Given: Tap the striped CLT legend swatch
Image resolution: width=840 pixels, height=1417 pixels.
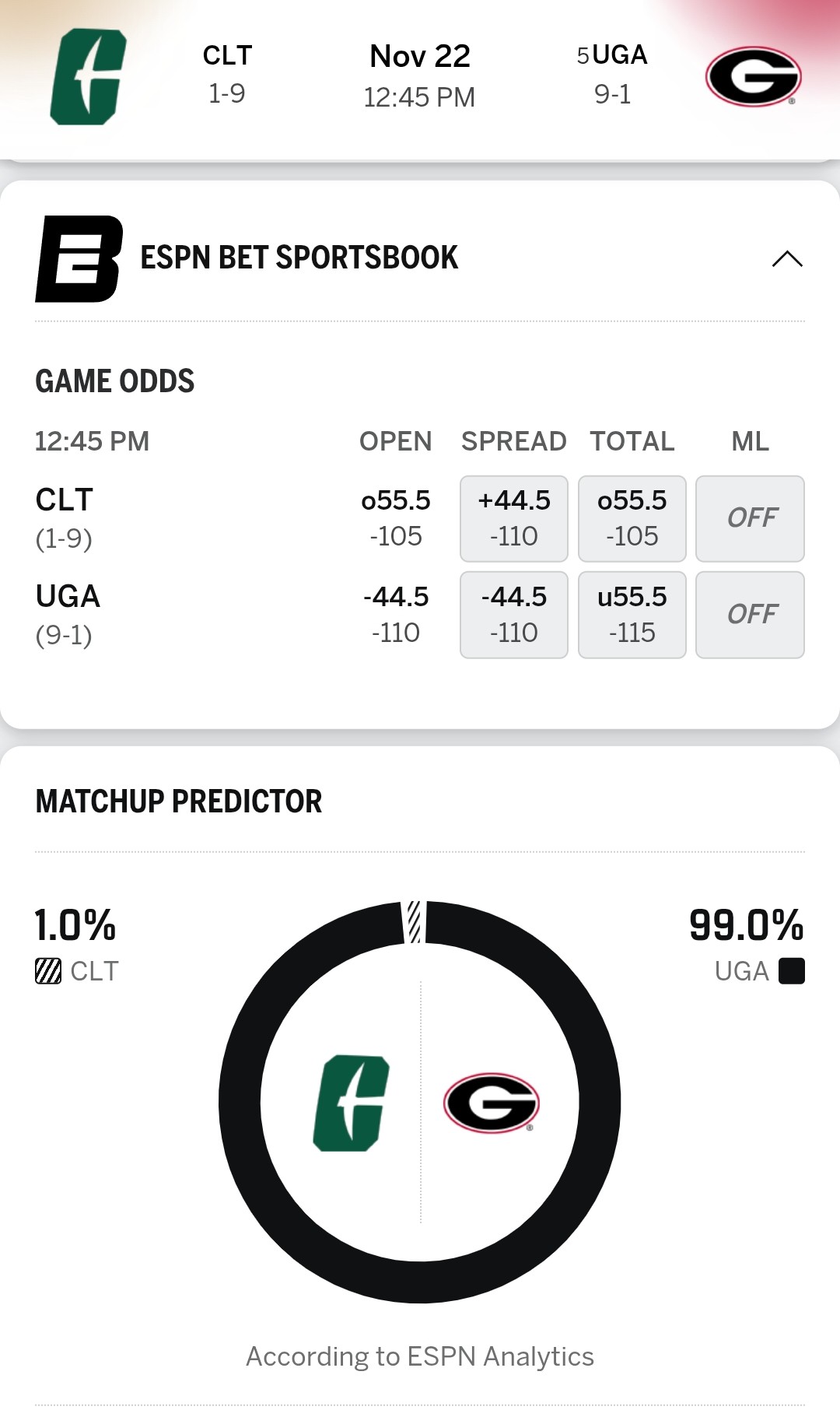Looking at the screenshot, I should [48, 971].
